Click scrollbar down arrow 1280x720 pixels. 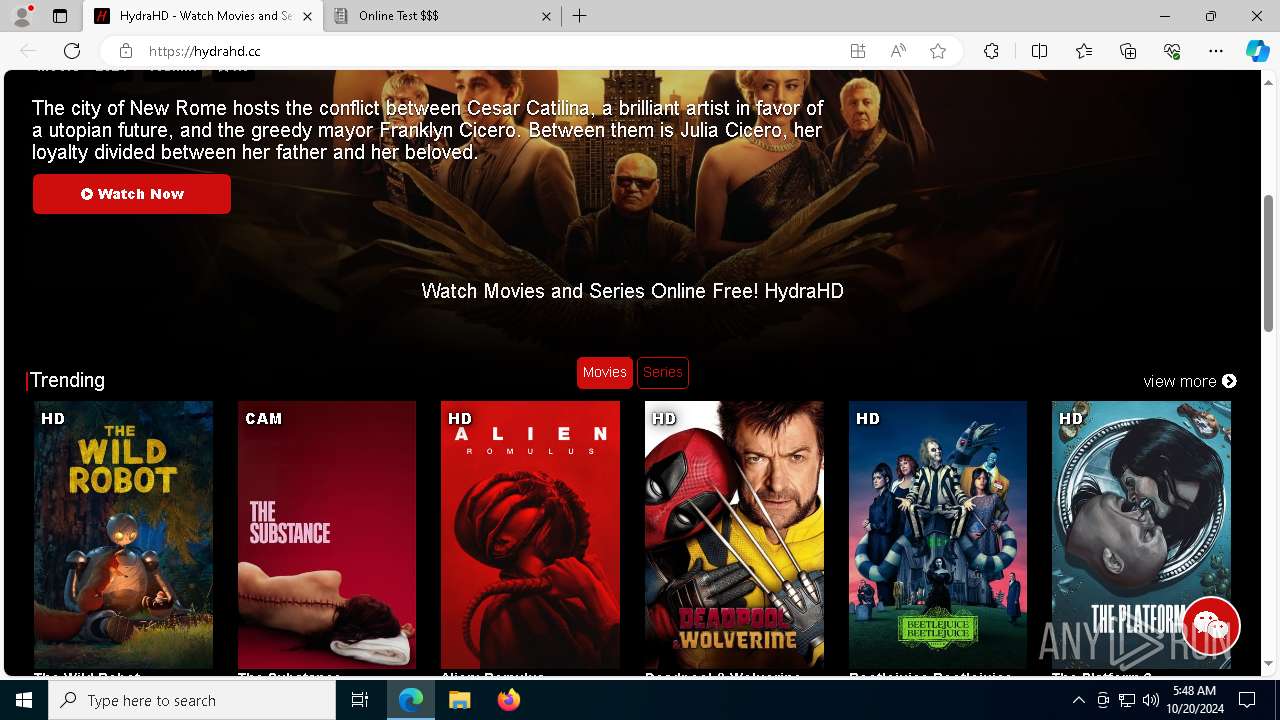click(x=1268, y=663)
